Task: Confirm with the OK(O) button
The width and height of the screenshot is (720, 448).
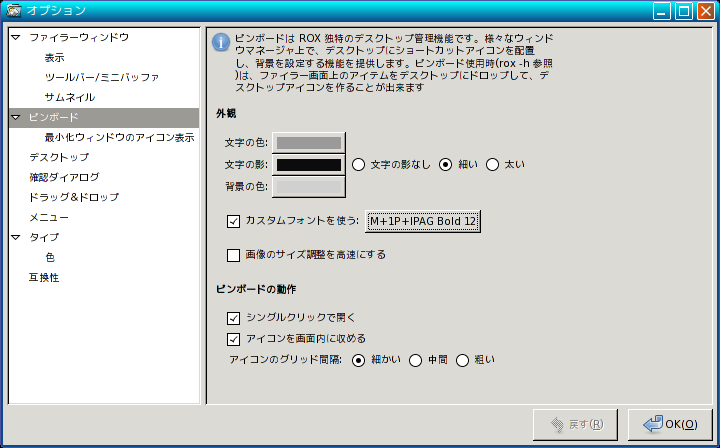Action: [670, 425]
